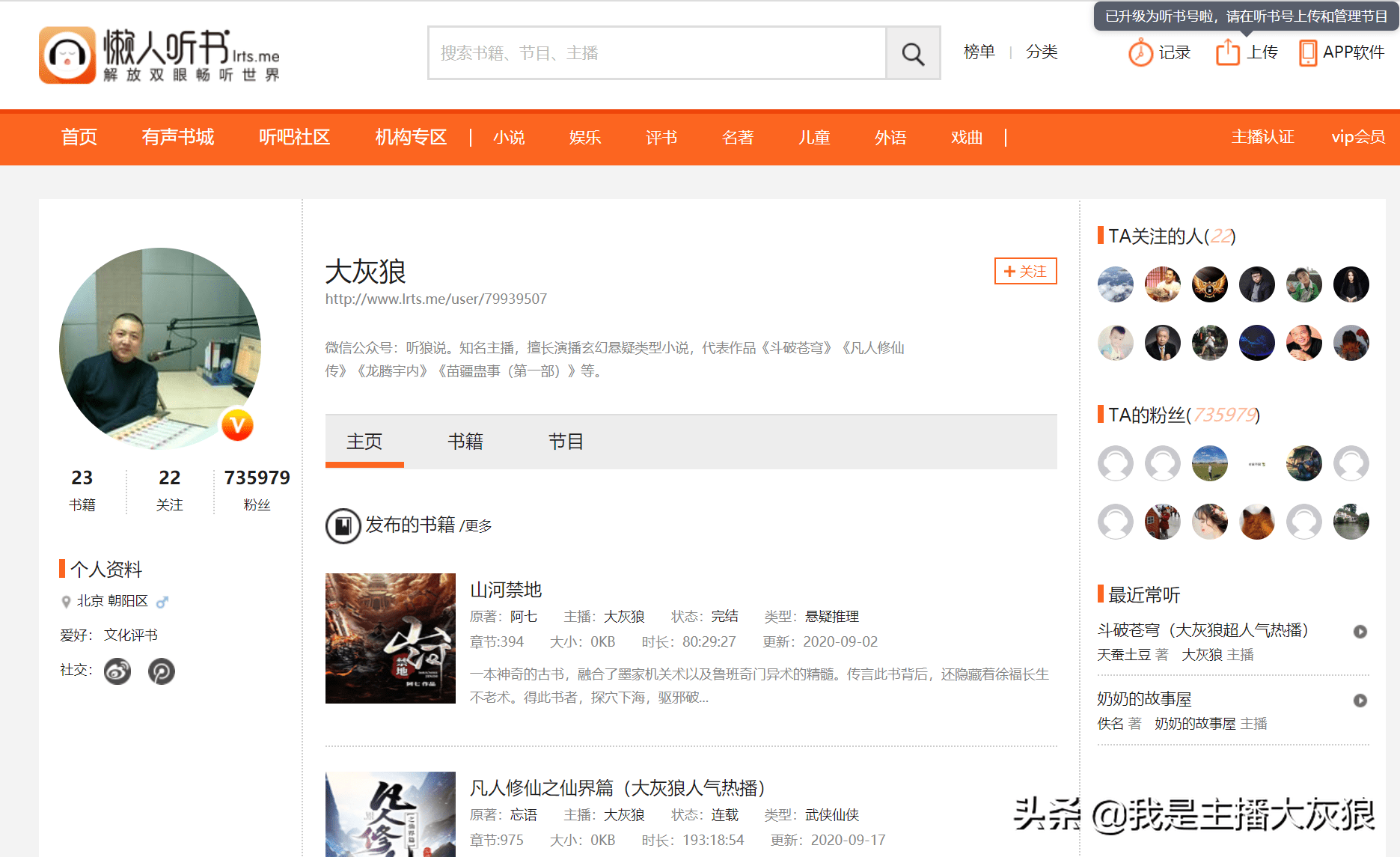Switch to the 书籍 tab
This screenshot has height=857, width=1400.
tap(465, 442)
